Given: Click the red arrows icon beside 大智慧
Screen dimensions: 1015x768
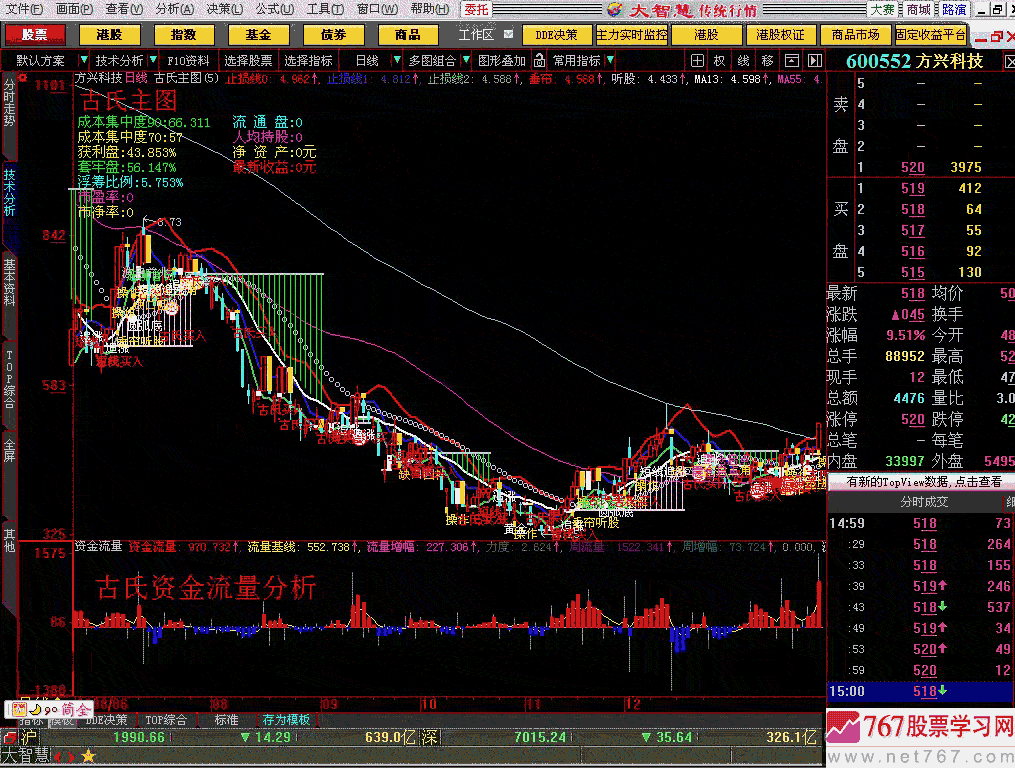Looking at the screenshot, I should (64, 756).
